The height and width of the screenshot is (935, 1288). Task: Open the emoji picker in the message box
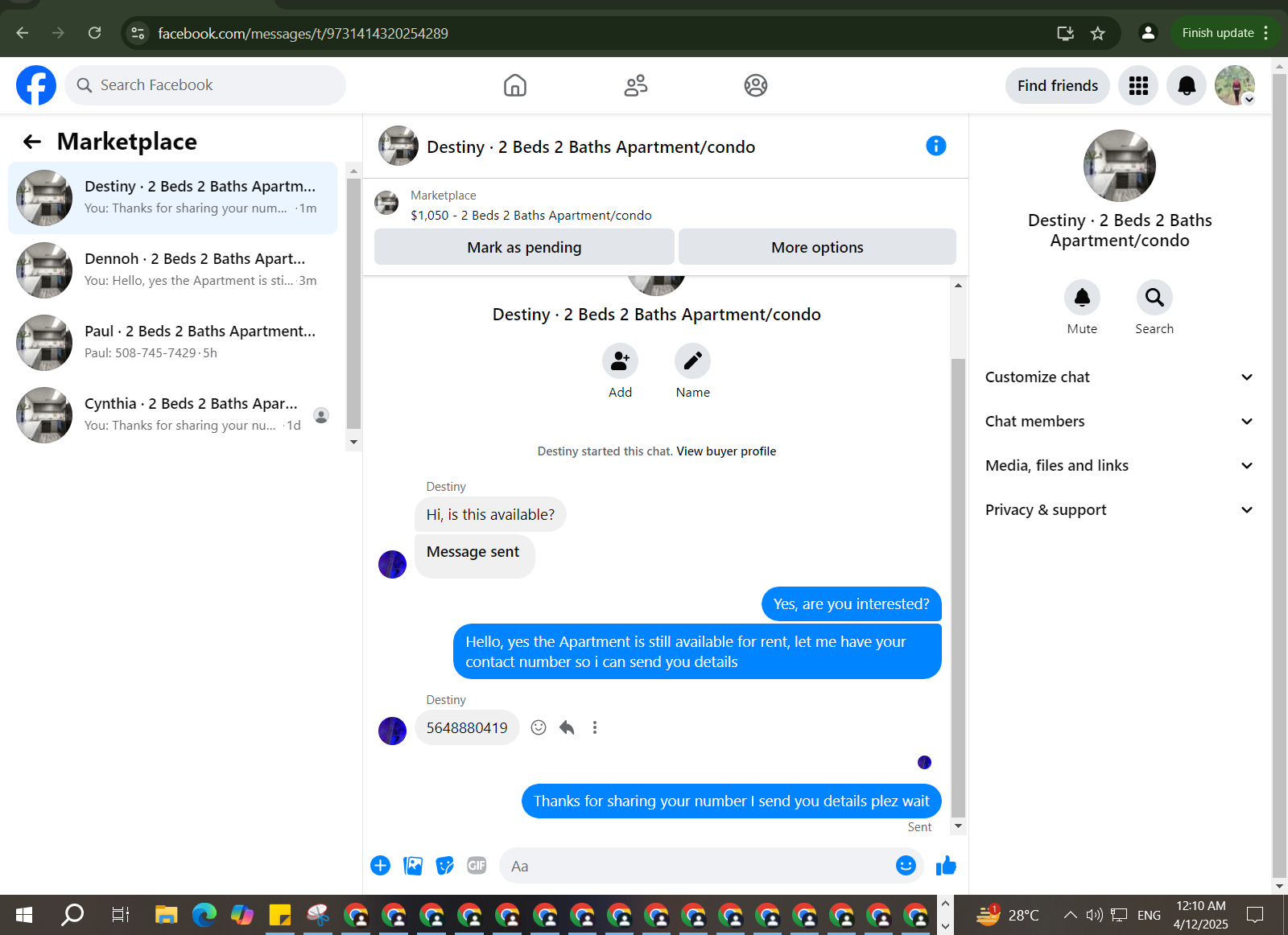pos(906,865)
